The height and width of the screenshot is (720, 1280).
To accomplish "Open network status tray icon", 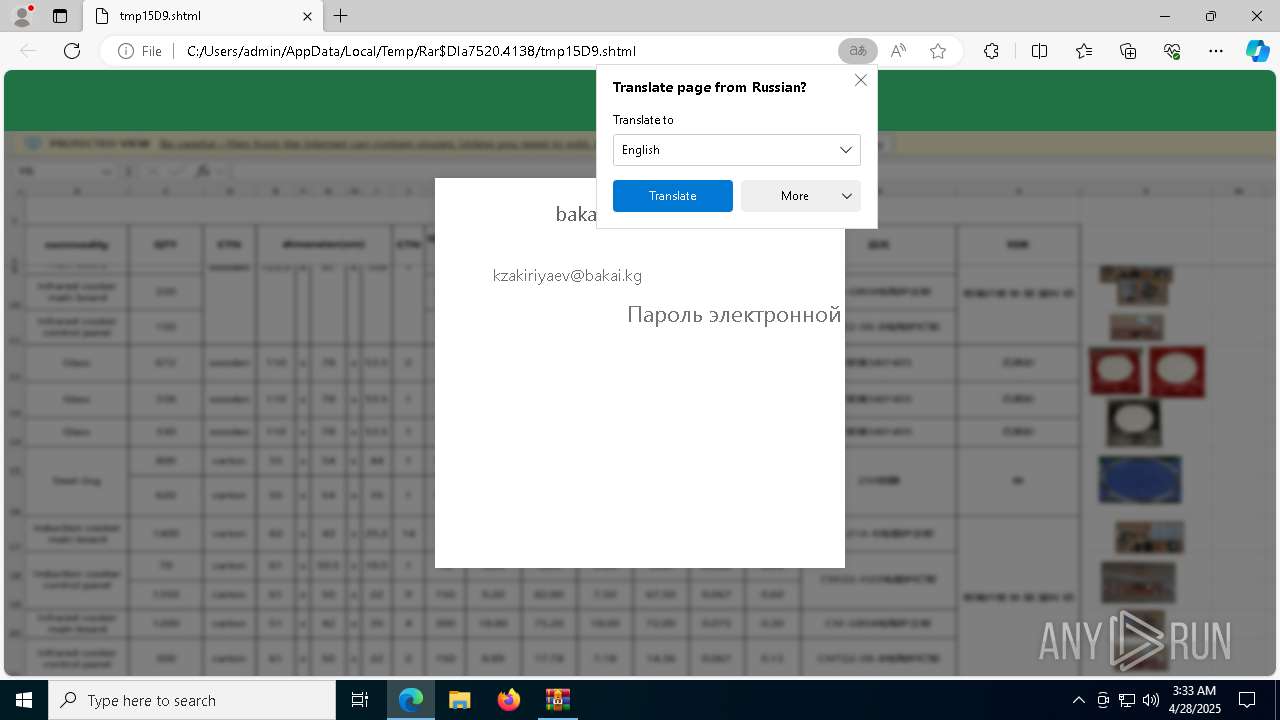I will click(x=1127, y=700).
